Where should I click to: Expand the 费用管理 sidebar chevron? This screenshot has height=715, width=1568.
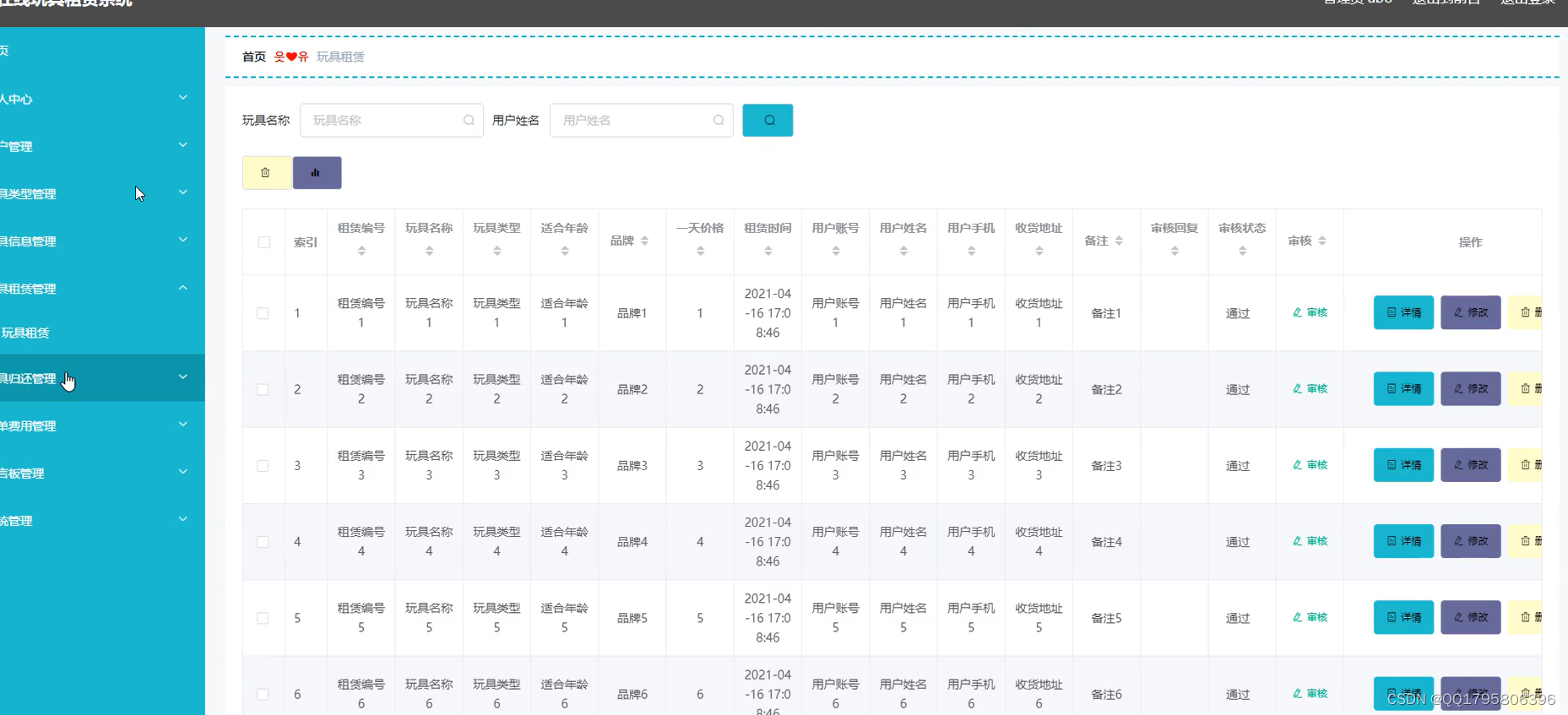(183, 425)
